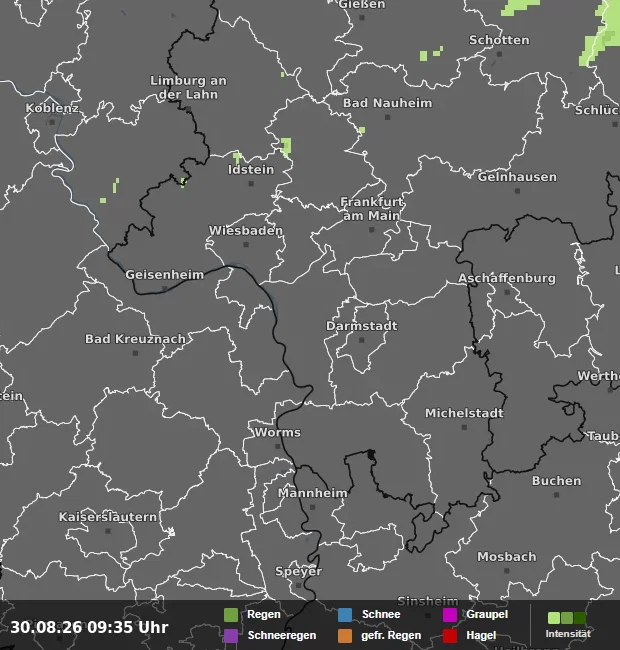Click the gefr. Regen legend text
This screenshot has height=650, width=620.
391,635
